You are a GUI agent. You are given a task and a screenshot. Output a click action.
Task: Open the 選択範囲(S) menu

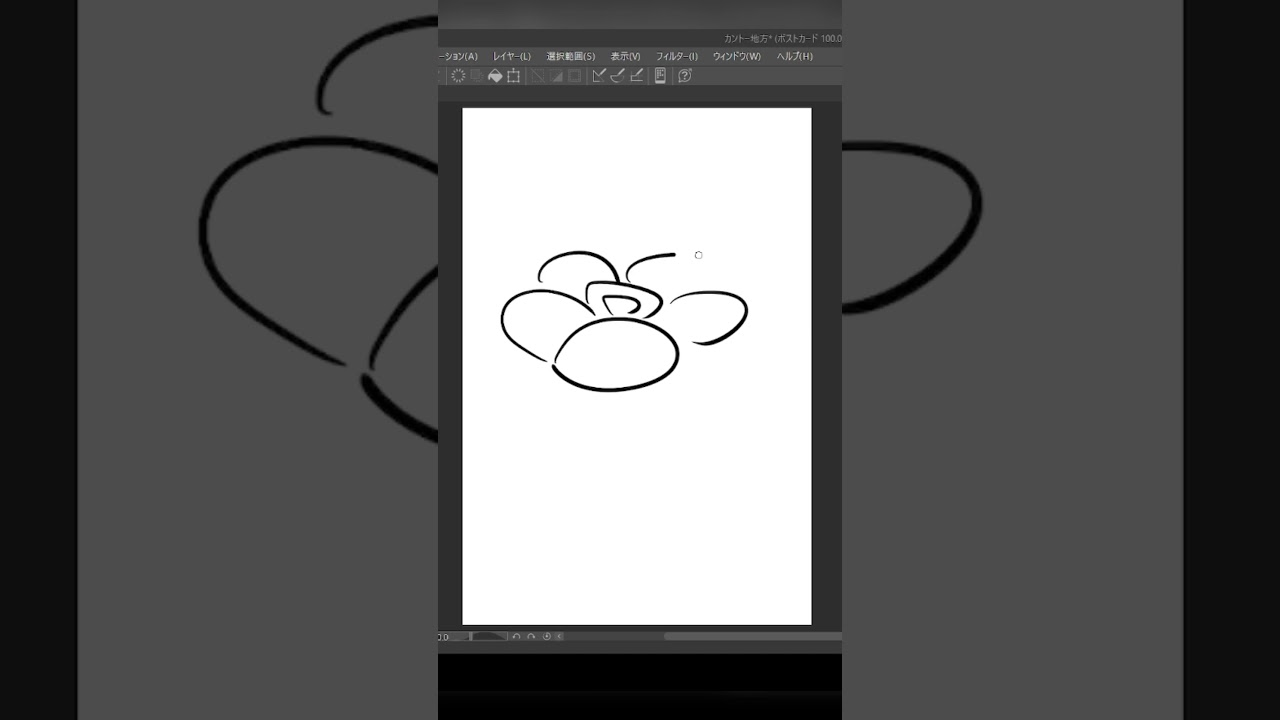click(x=571, y=57)
